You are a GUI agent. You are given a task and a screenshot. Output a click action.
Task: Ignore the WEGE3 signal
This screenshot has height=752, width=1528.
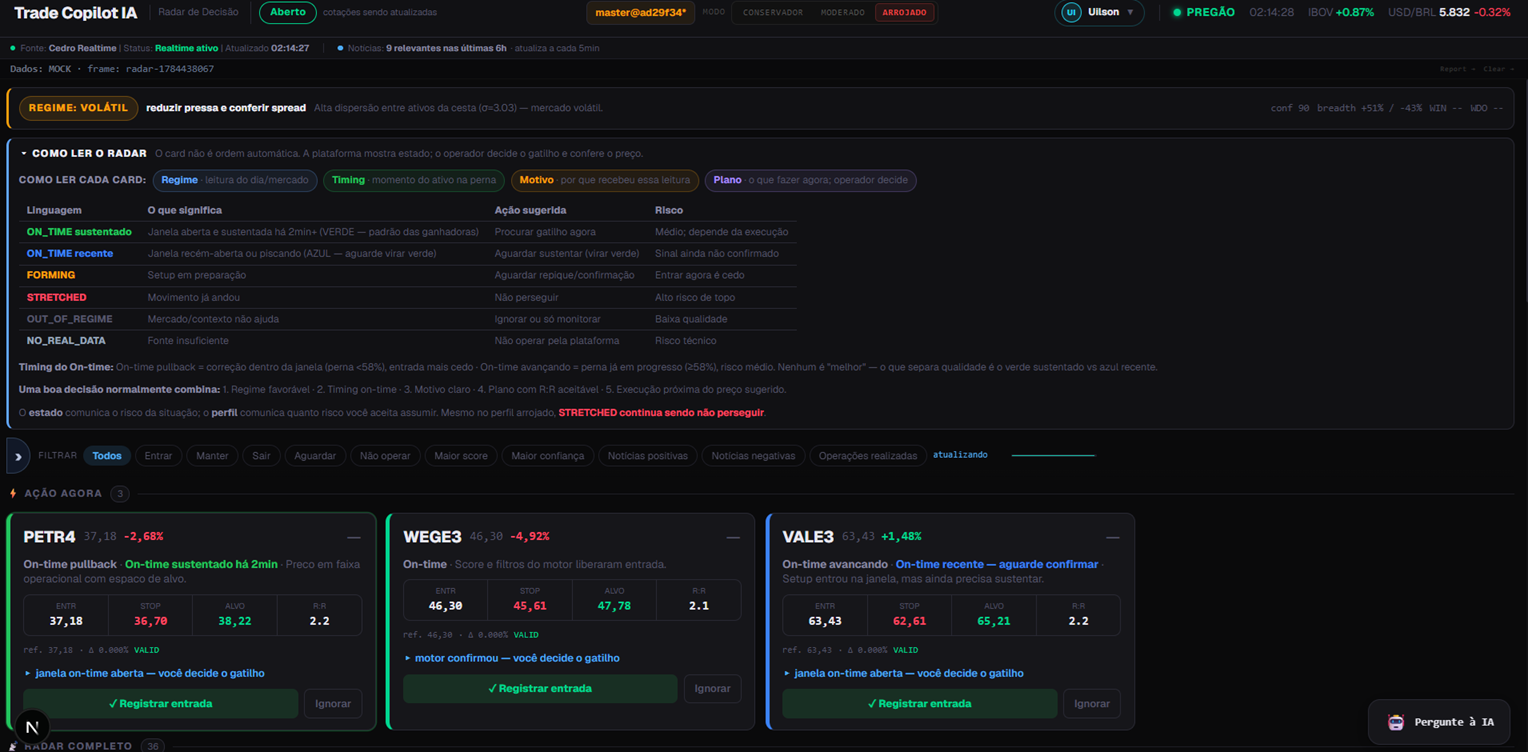point(712,689)
